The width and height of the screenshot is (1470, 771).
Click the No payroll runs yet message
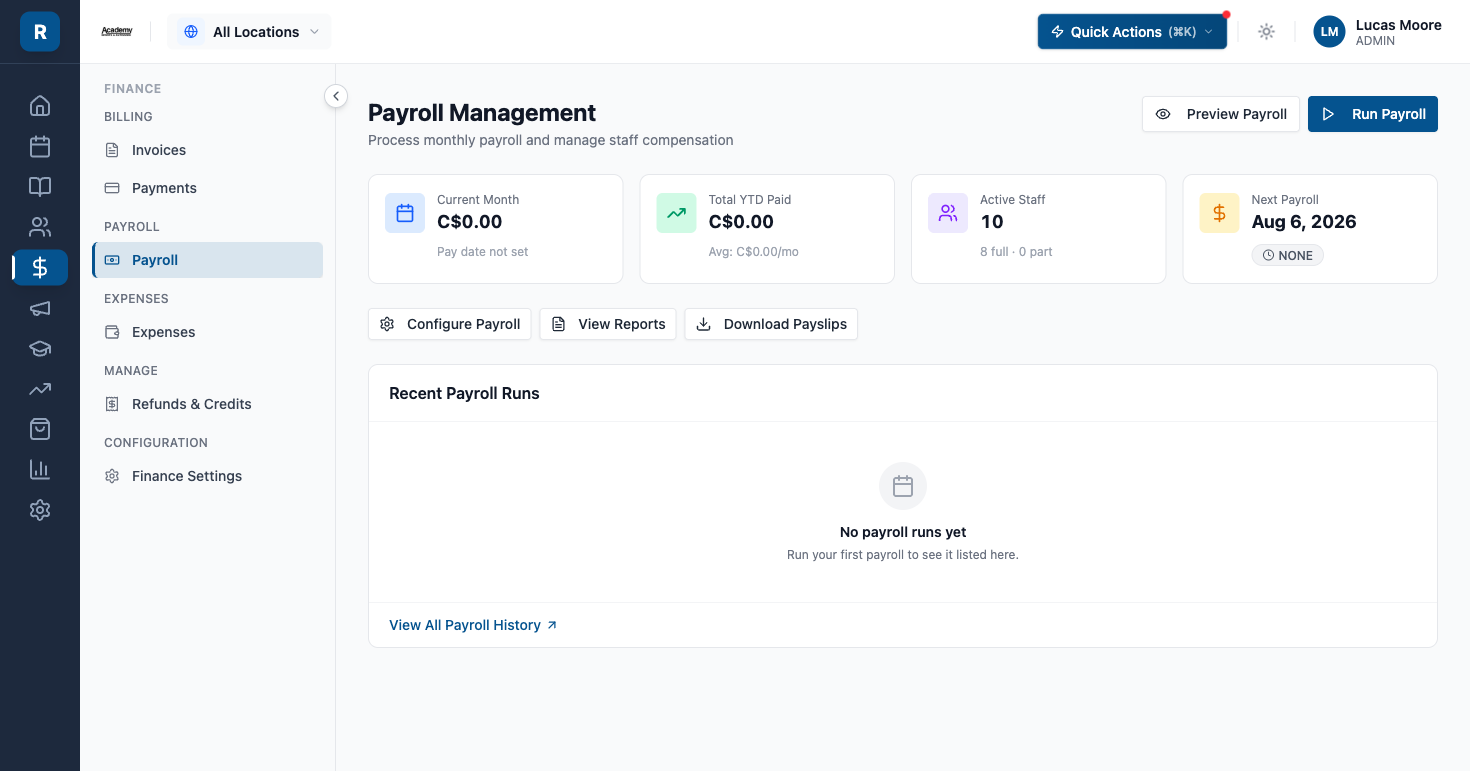(903, 532)
